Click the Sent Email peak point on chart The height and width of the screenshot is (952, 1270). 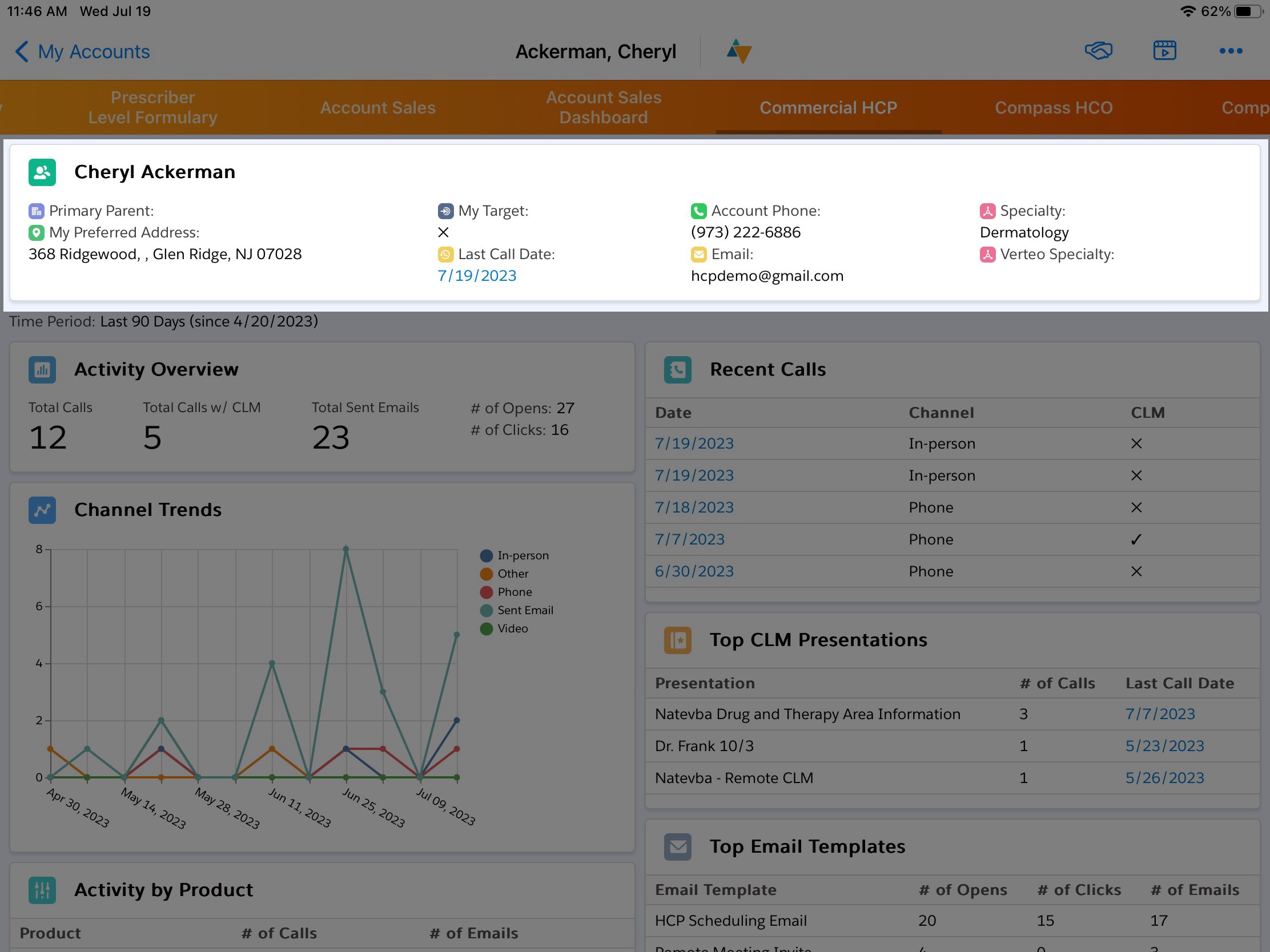(x=345, y=549)
